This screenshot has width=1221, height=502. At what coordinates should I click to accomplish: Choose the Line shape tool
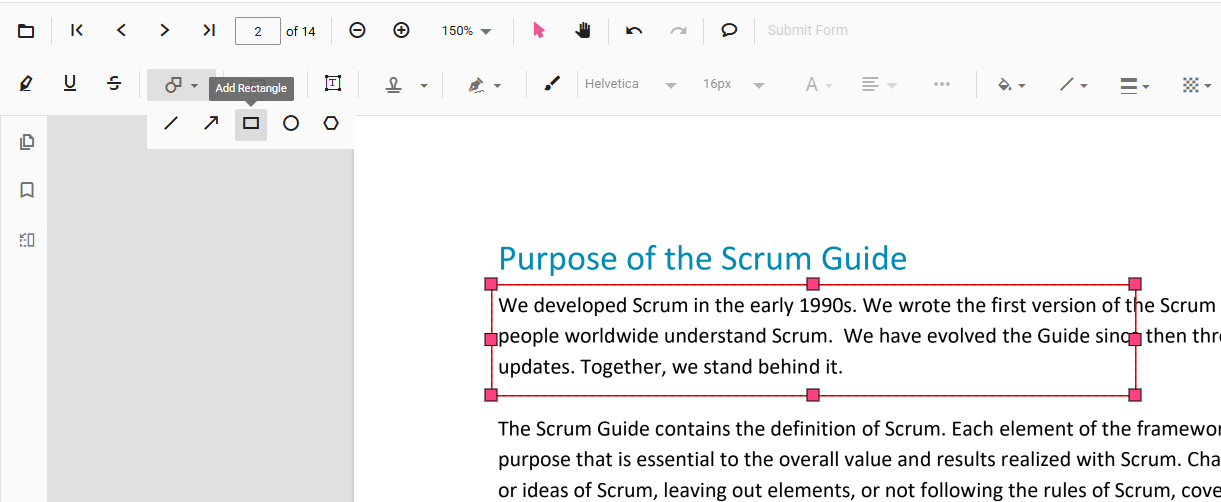click(171, 124)
